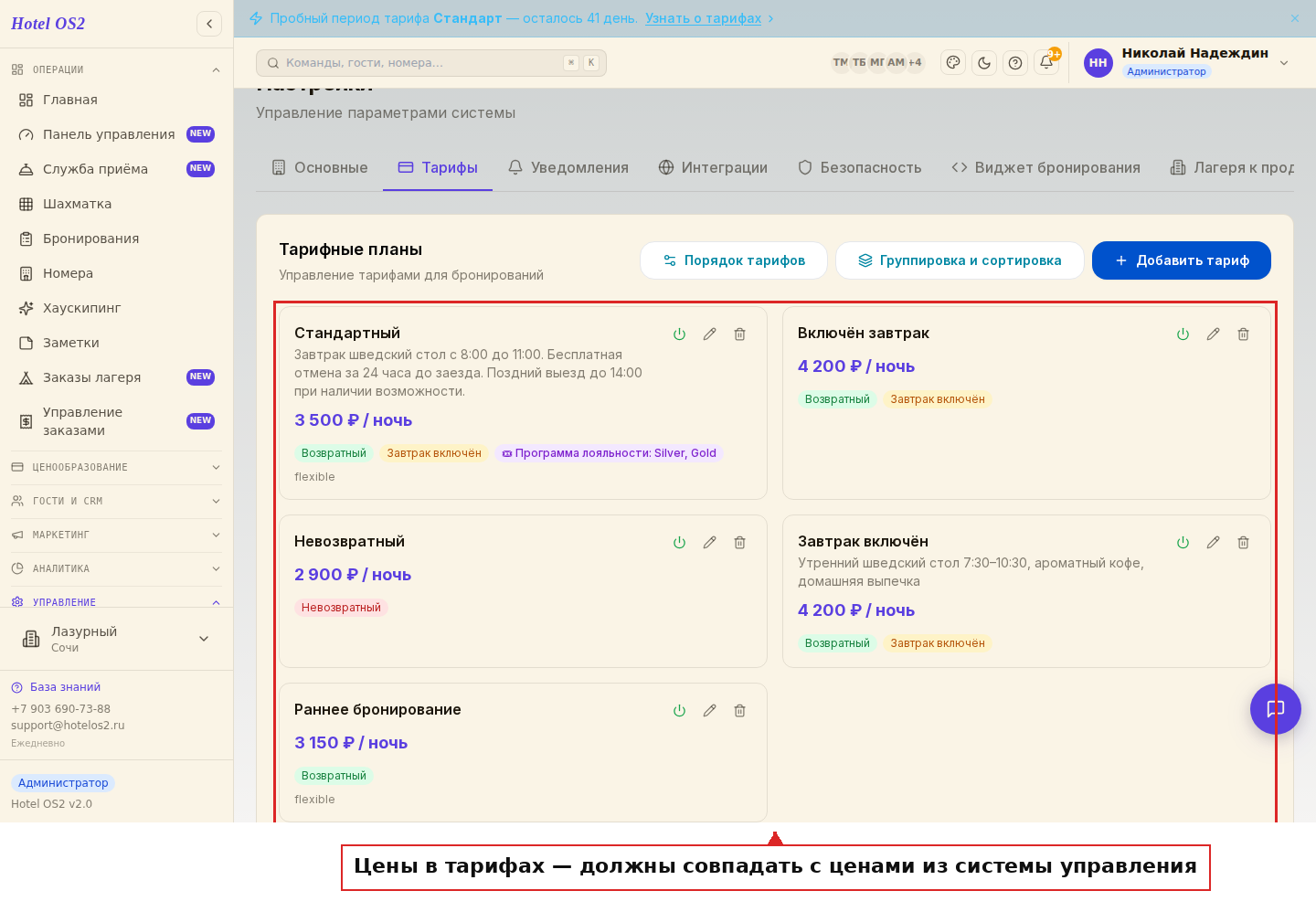Toggle power for Стандартный tariff
The image size is (1316, 912).
tap(679, 334)
